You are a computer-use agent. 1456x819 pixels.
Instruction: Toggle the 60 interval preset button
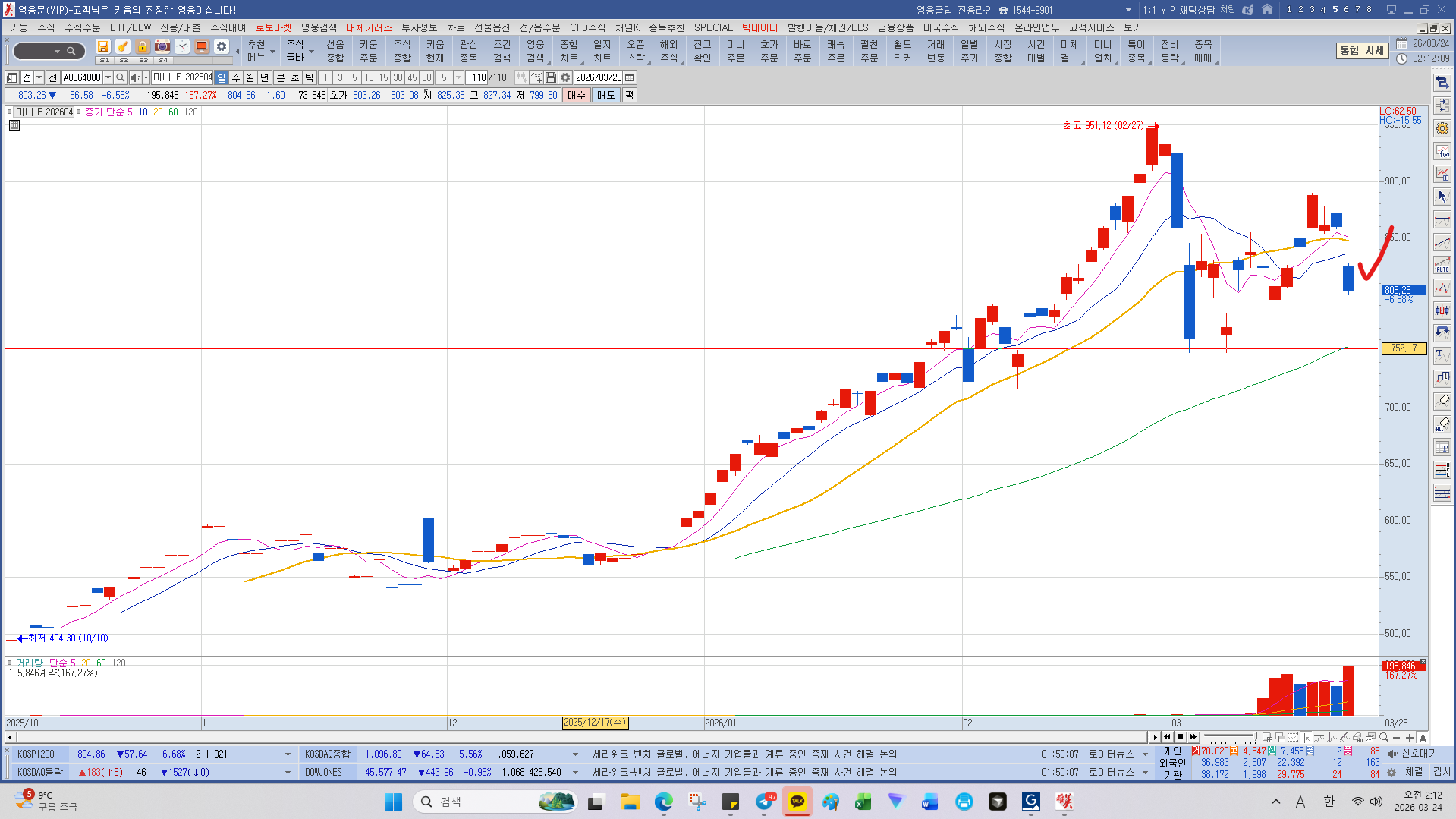point(426,77)
